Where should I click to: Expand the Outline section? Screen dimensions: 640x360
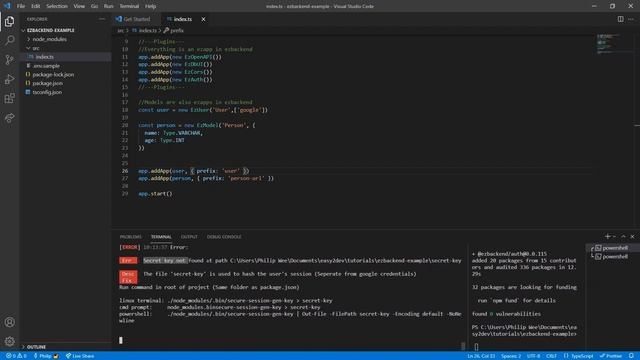point(36,347)
